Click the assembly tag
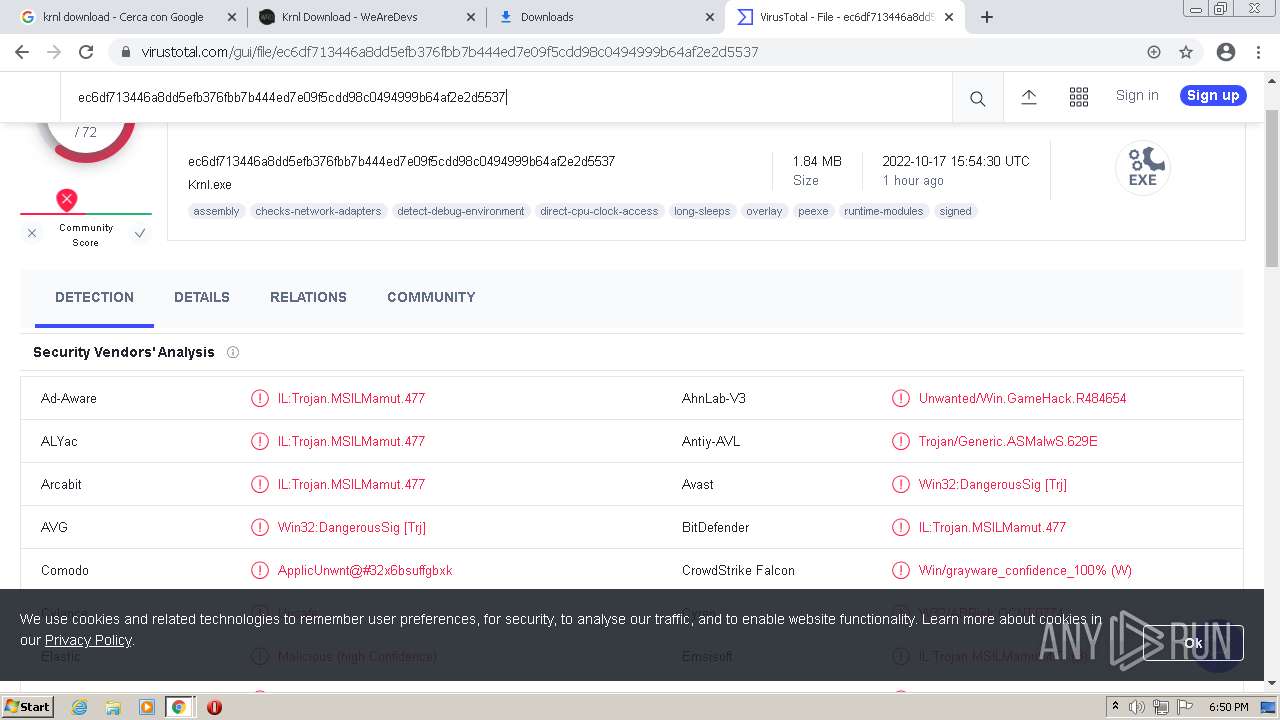The width and height of the screenshot is (1280, 720). (x=216, y=211)
